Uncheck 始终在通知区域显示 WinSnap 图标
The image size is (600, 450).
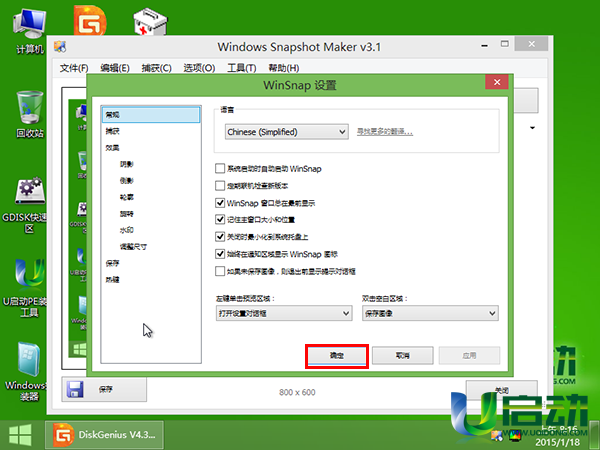(x=220, y=254)
